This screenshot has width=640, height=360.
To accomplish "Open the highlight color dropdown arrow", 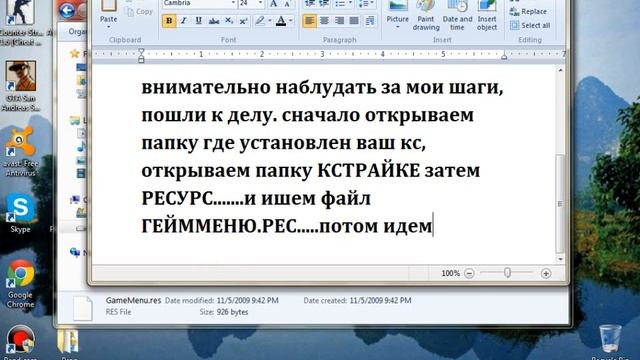I will point(270,21).
